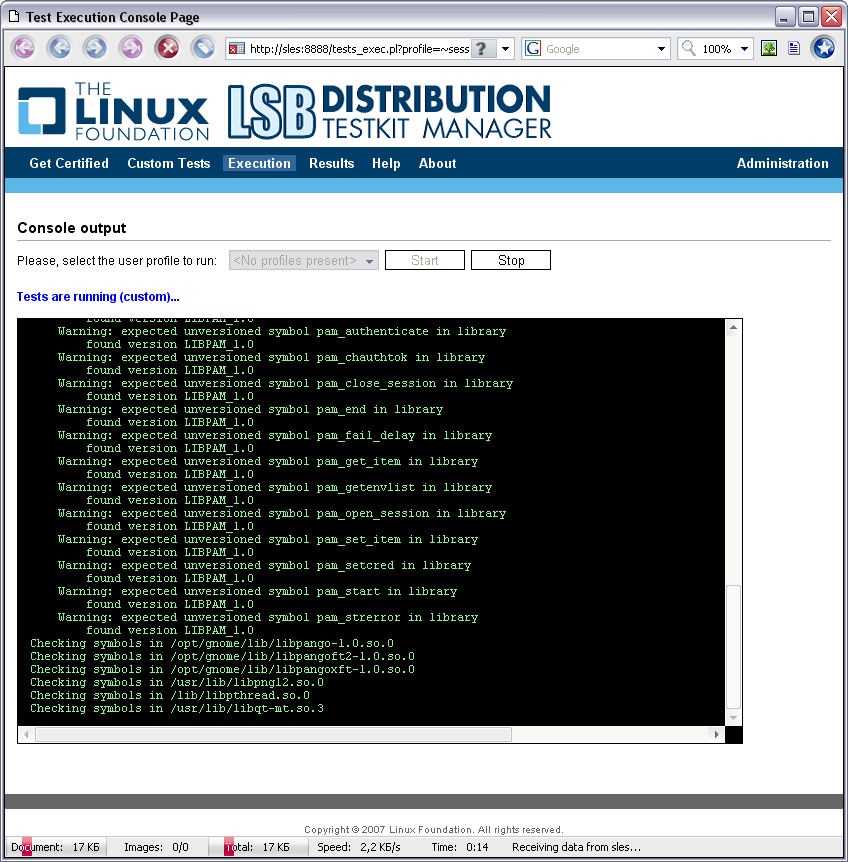Click the question mark in address bar
The width and height of the screenshot is (848, 862).
click(482, 49)
